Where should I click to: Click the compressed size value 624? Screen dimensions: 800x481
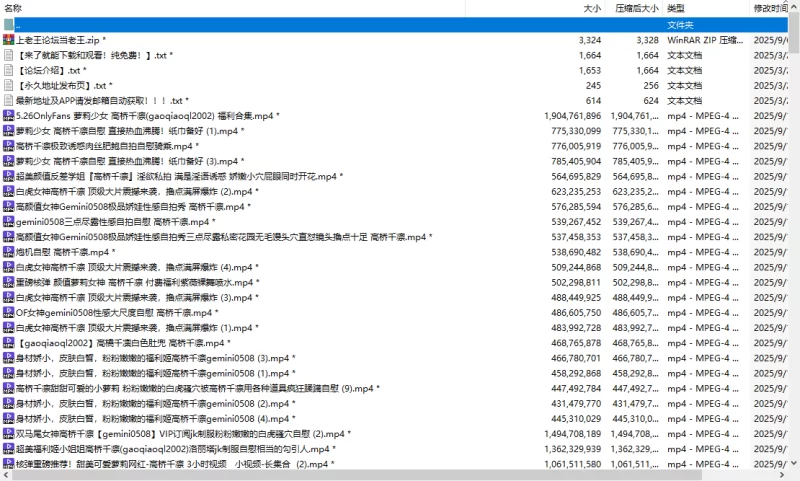[651, 100]
